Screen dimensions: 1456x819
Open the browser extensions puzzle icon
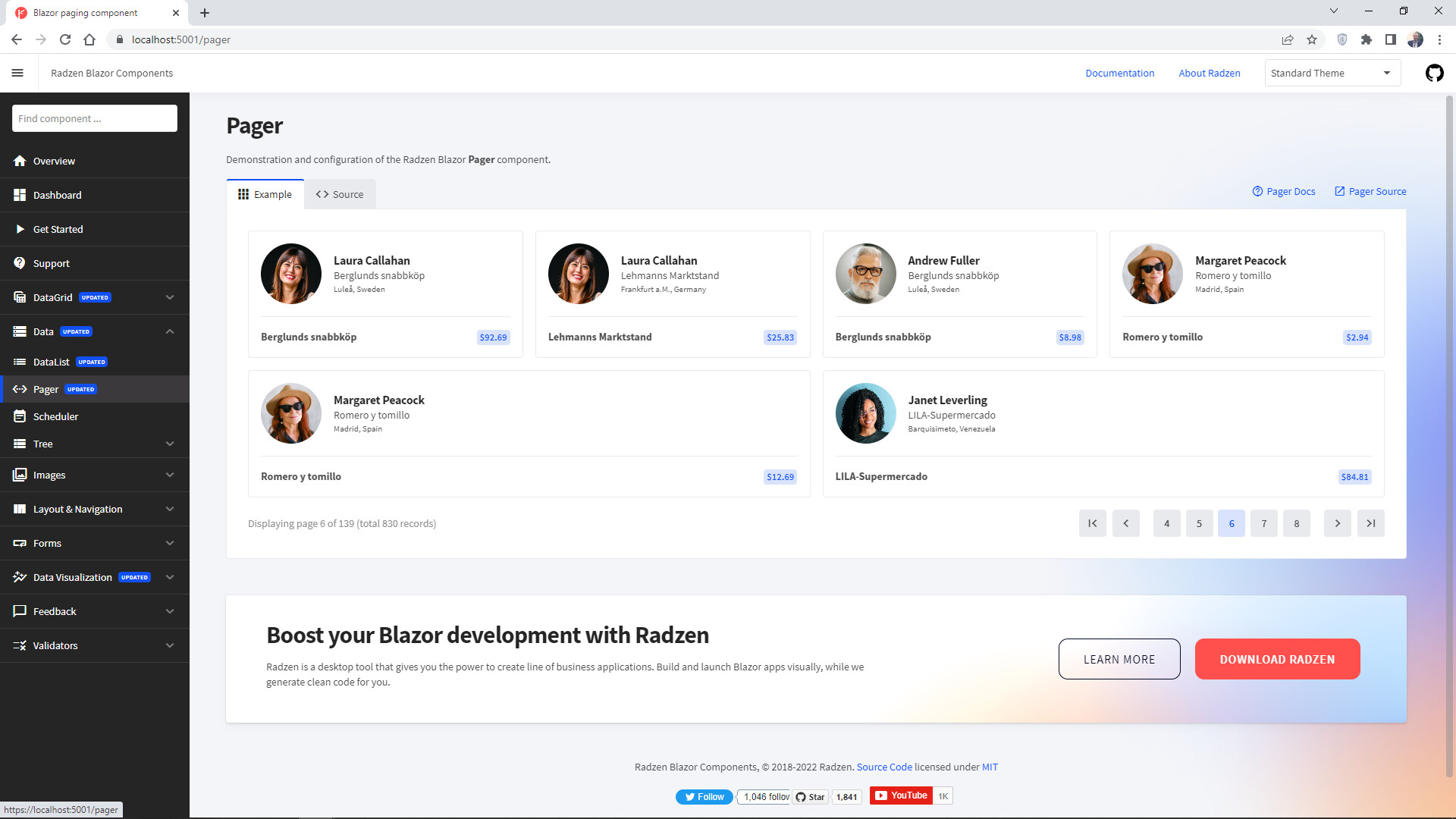click(x=1366, y=39)
